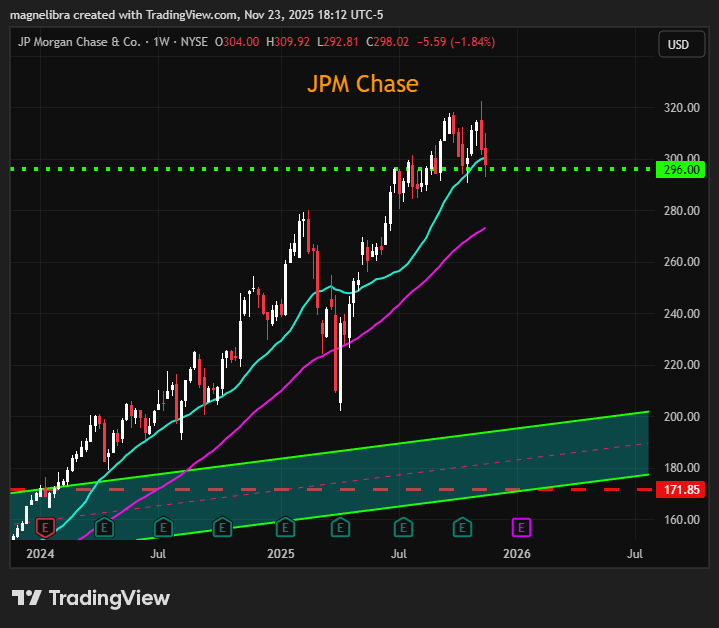
Task: Click the 1W interval label in legend
Action: pyautogui.click(x=161, y=42)
